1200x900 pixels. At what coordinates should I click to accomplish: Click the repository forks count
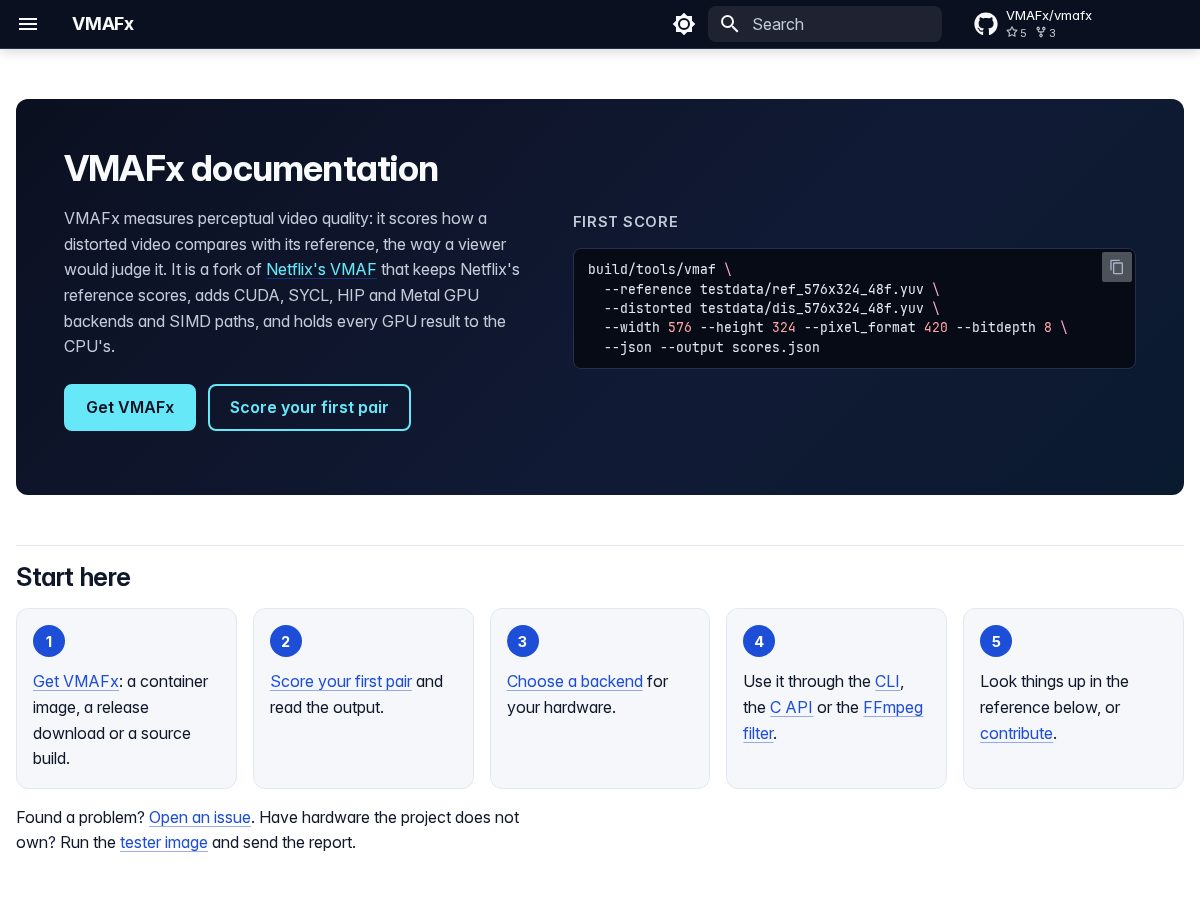1046,33
